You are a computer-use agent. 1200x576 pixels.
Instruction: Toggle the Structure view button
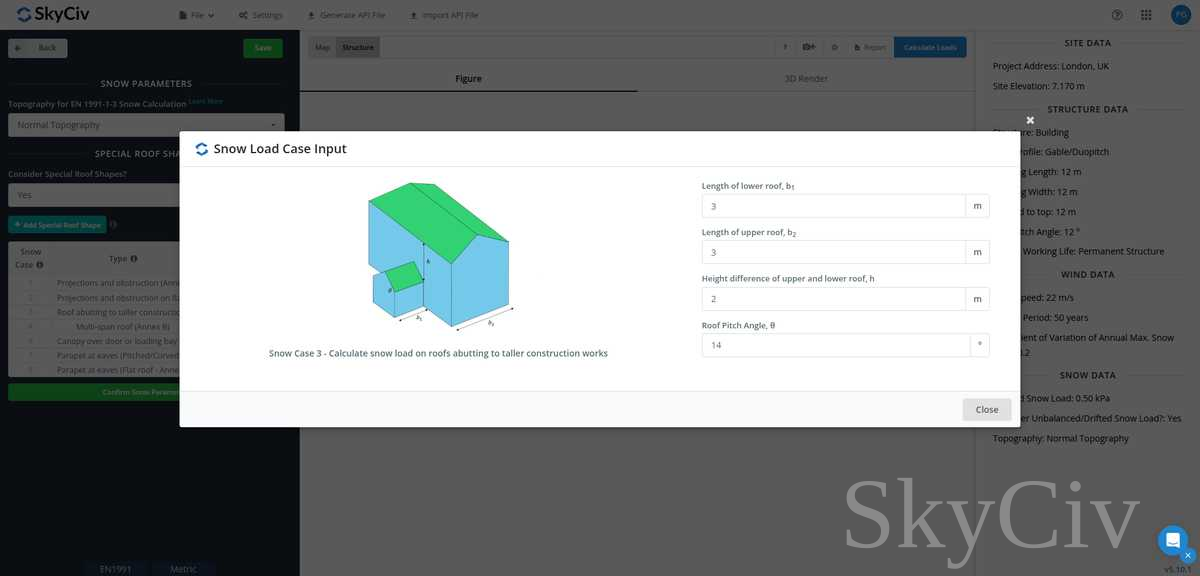[x=358, y=47]
